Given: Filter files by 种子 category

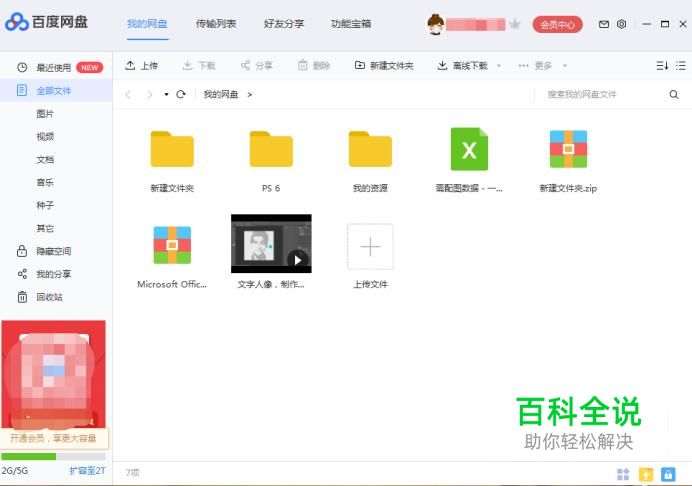Looking at the screenshot, I should [45, 205].
